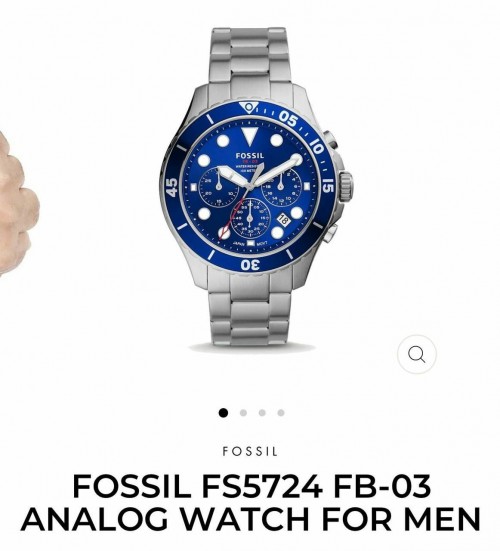Screen dimensions: 500x551
Task: Click the bottom subdial on the watch face
Action: 250,218
